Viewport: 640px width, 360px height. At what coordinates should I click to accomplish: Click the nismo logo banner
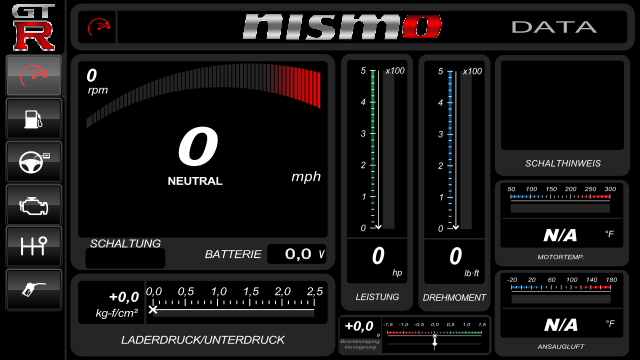pyautogui.click(x=342, y=27)
